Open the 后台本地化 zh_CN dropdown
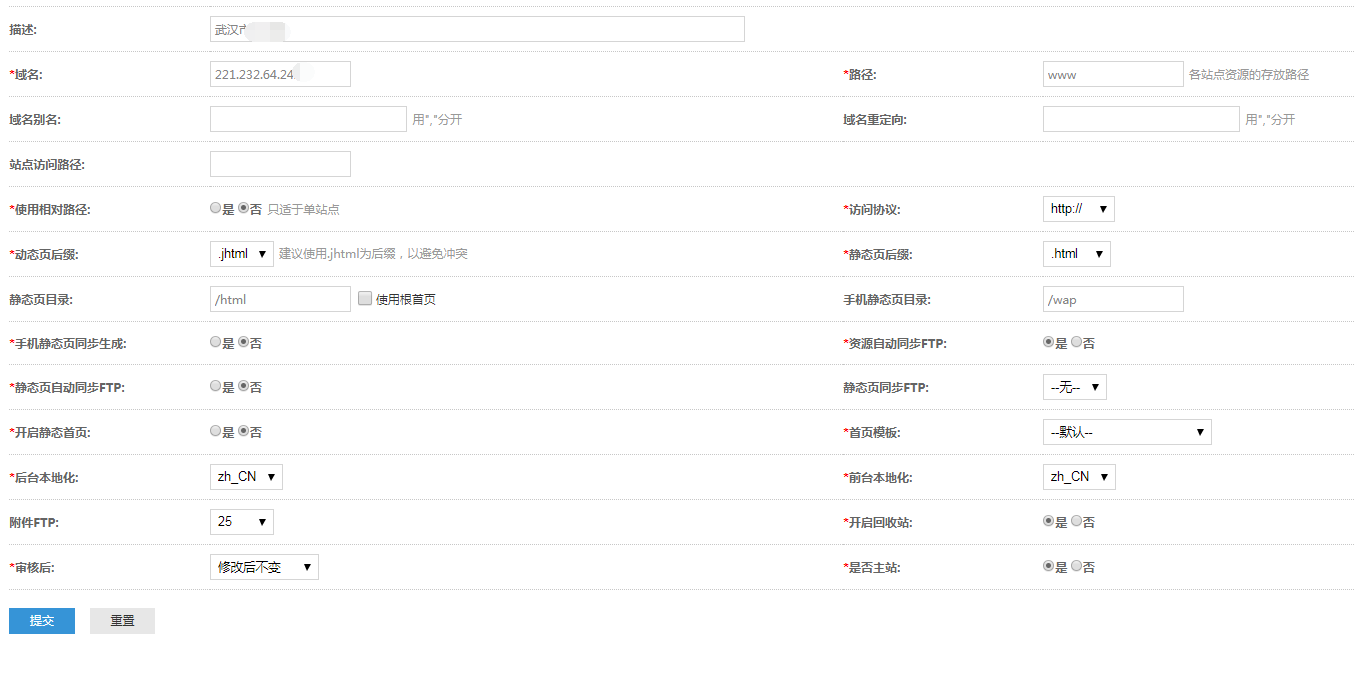Screen dimensions: 1354x696 [246, 477]
